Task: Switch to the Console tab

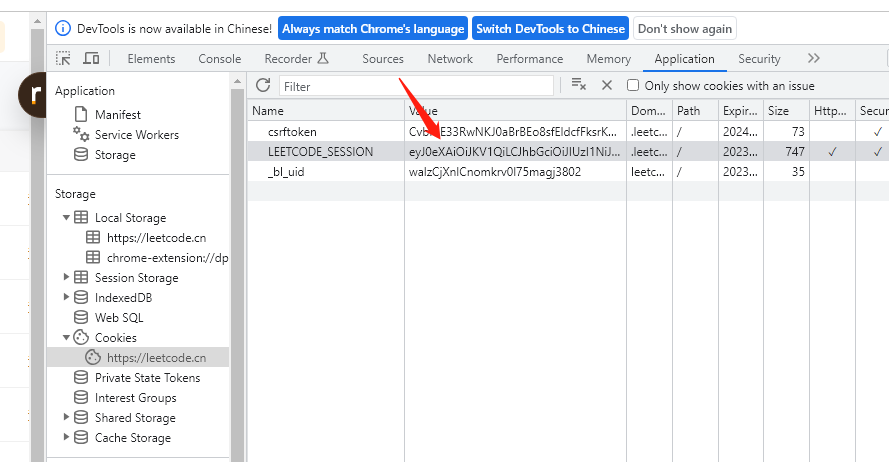Action: point(219,58)
